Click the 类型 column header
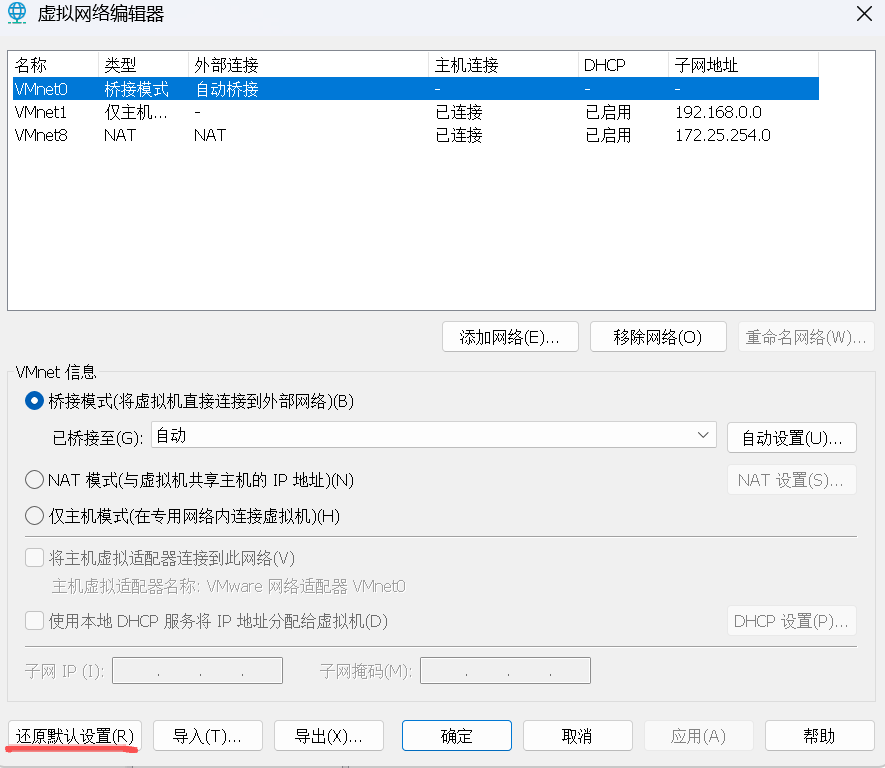The image size is (885, 768). pyautogui.click(x=143, y=65)
